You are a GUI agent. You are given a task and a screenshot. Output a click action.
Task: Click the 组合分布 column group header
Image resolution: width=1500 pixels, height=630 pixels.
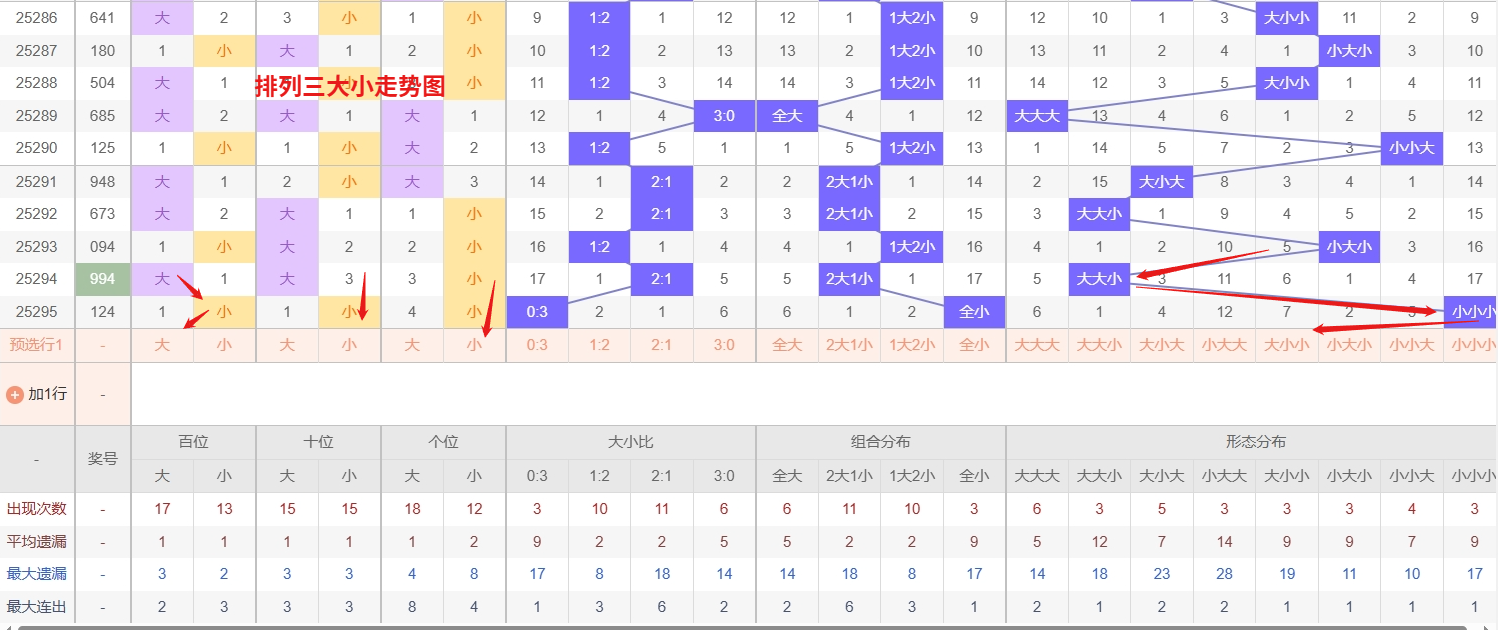[880, 442]
